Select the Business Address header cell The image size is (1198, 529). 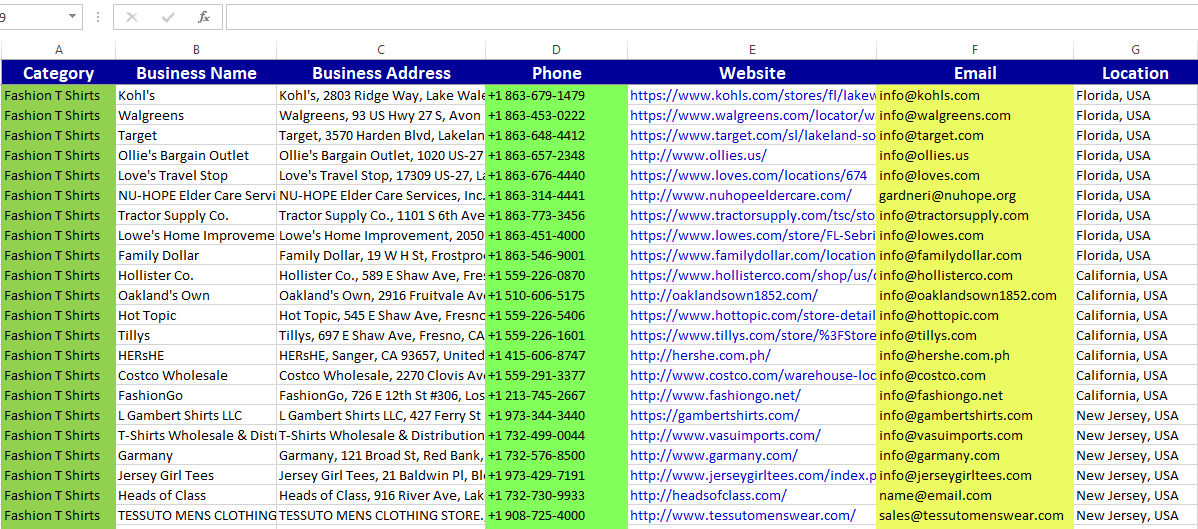[x=380, y=73]
